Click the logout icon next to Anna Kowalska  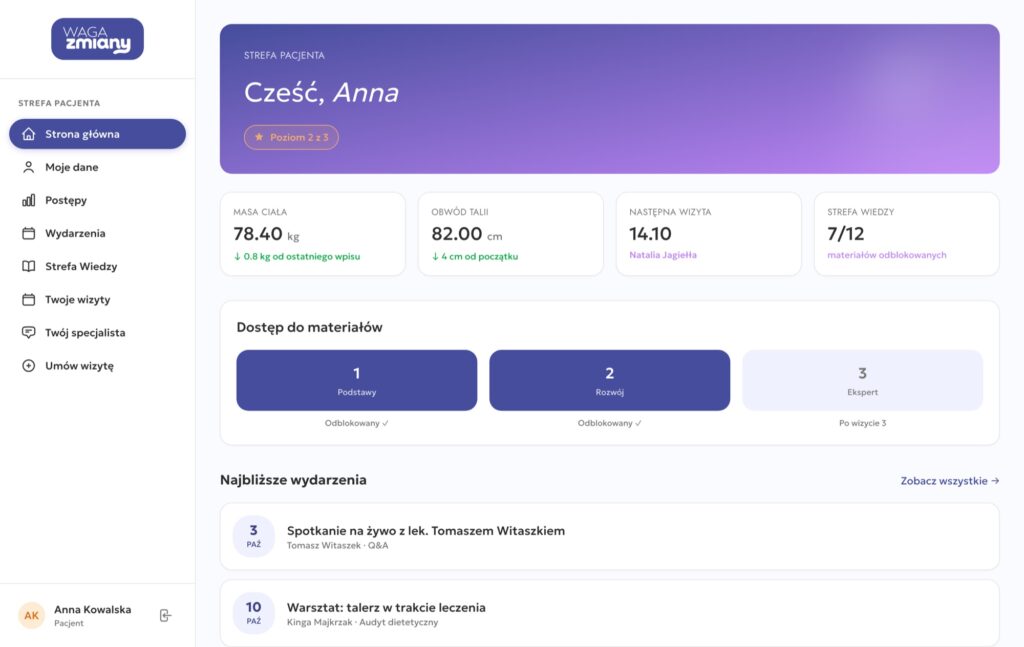(x=165, y=616)
